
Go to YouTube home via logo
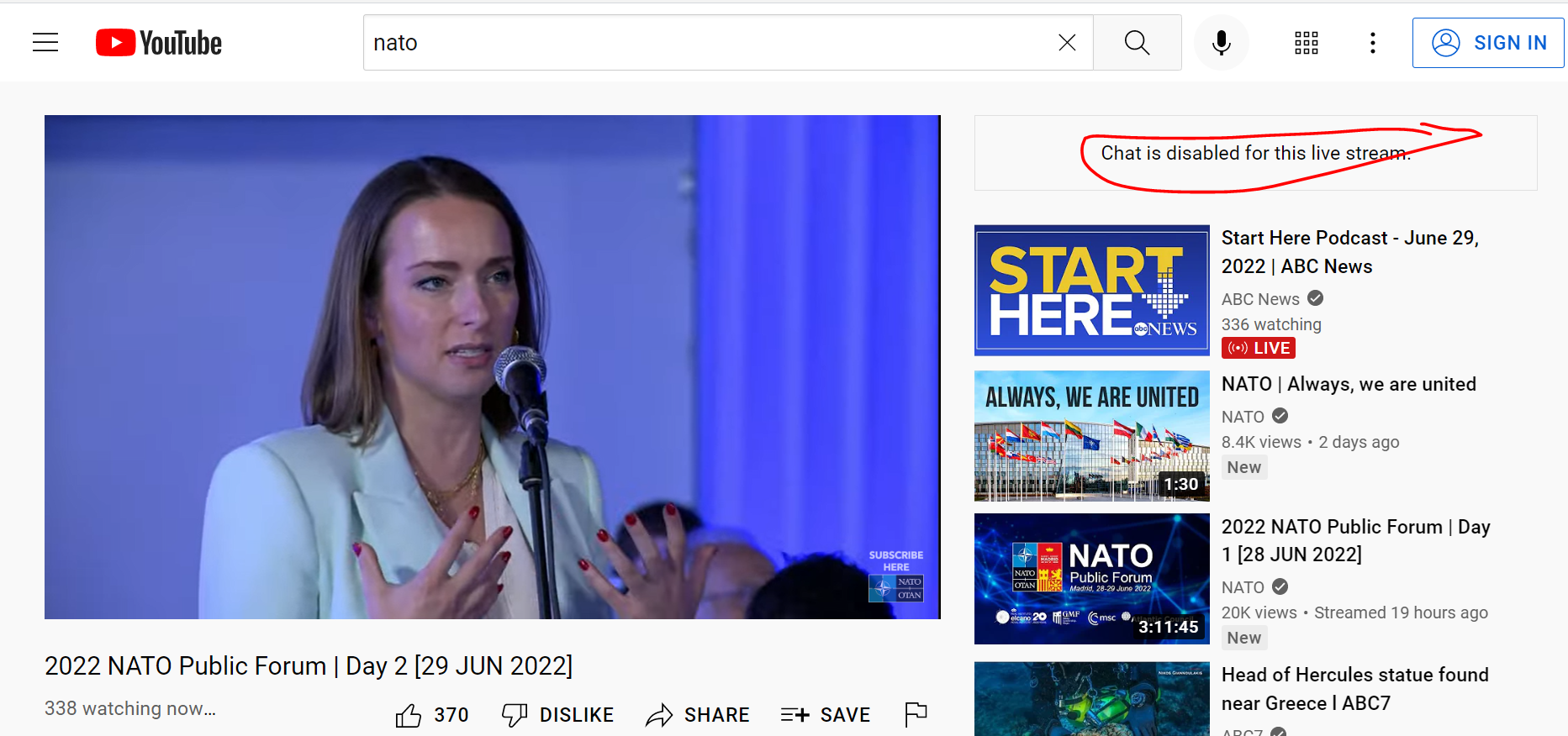click(159, 43)
